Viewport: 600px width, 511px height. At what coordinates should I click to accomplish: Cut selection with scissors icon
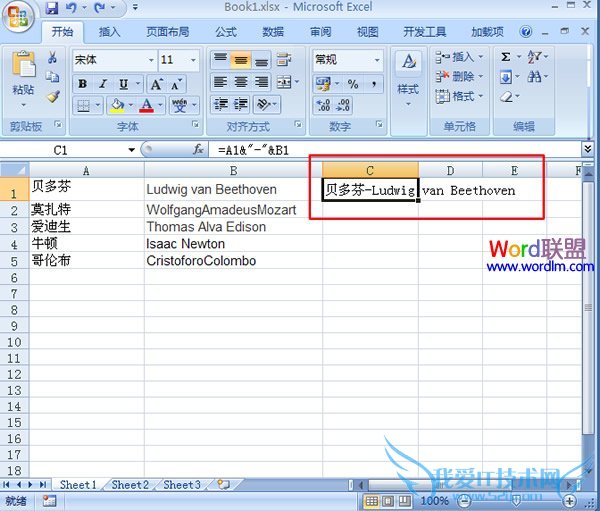click(52, 57)
